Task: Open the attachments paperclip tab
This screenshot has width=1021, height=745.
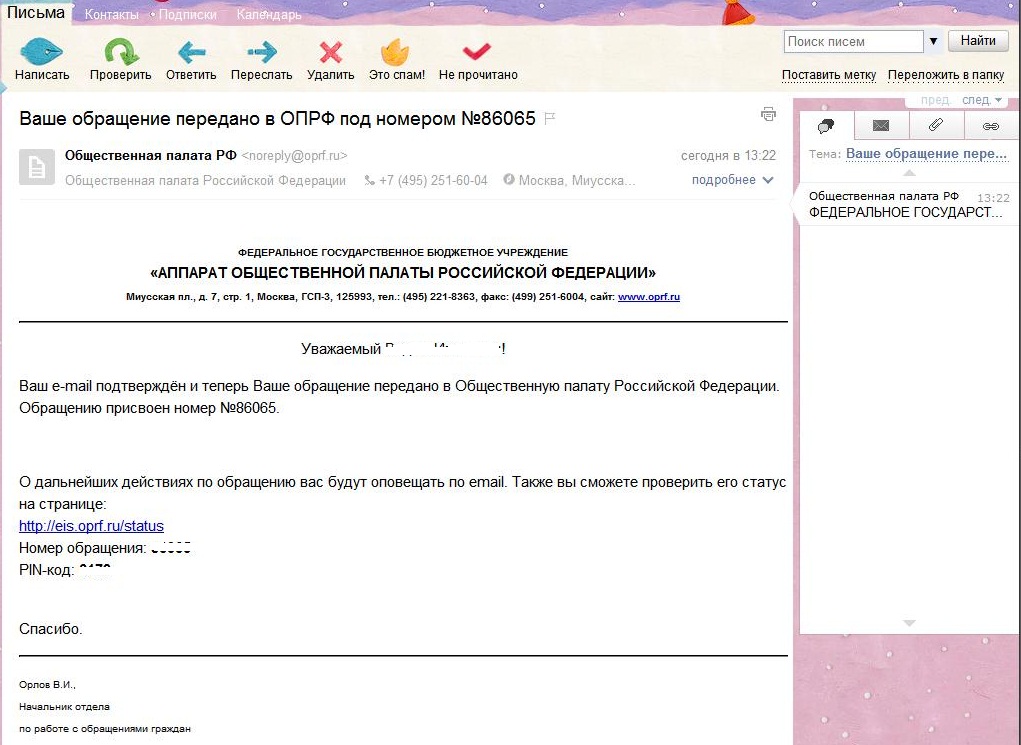Action: (x=936, y=125)
